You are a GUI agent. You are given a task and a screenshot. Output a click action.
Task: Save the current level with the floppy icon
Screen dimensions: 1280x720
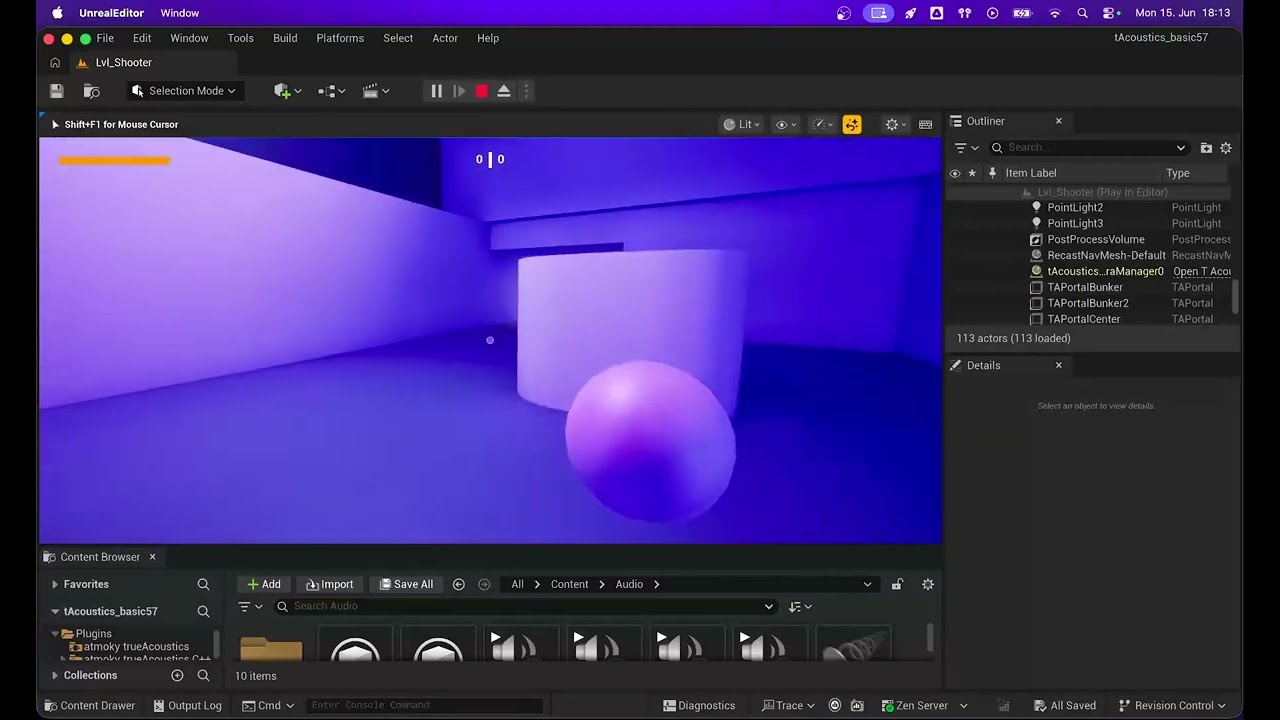tap(57, 91)
